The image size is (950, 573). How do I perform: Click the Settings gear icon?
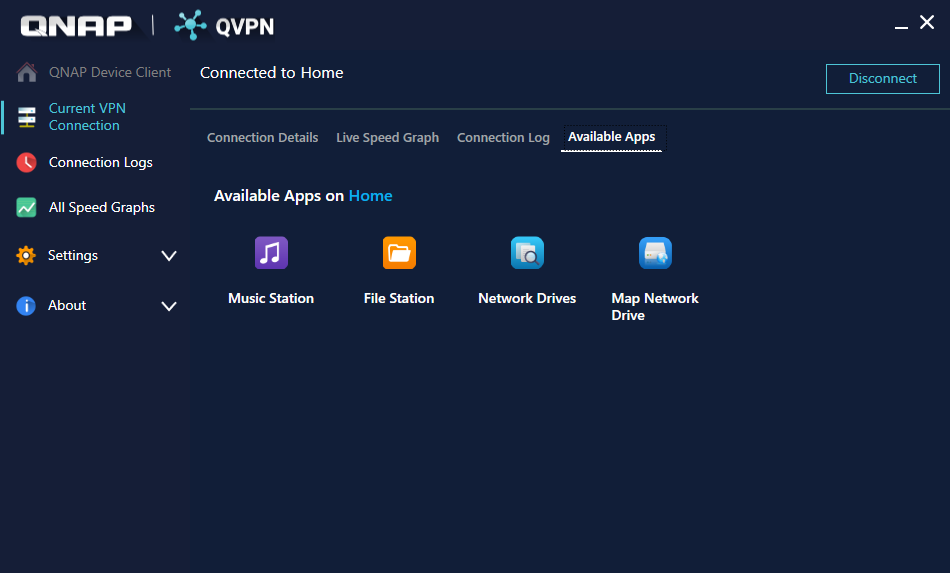point(26,255)
